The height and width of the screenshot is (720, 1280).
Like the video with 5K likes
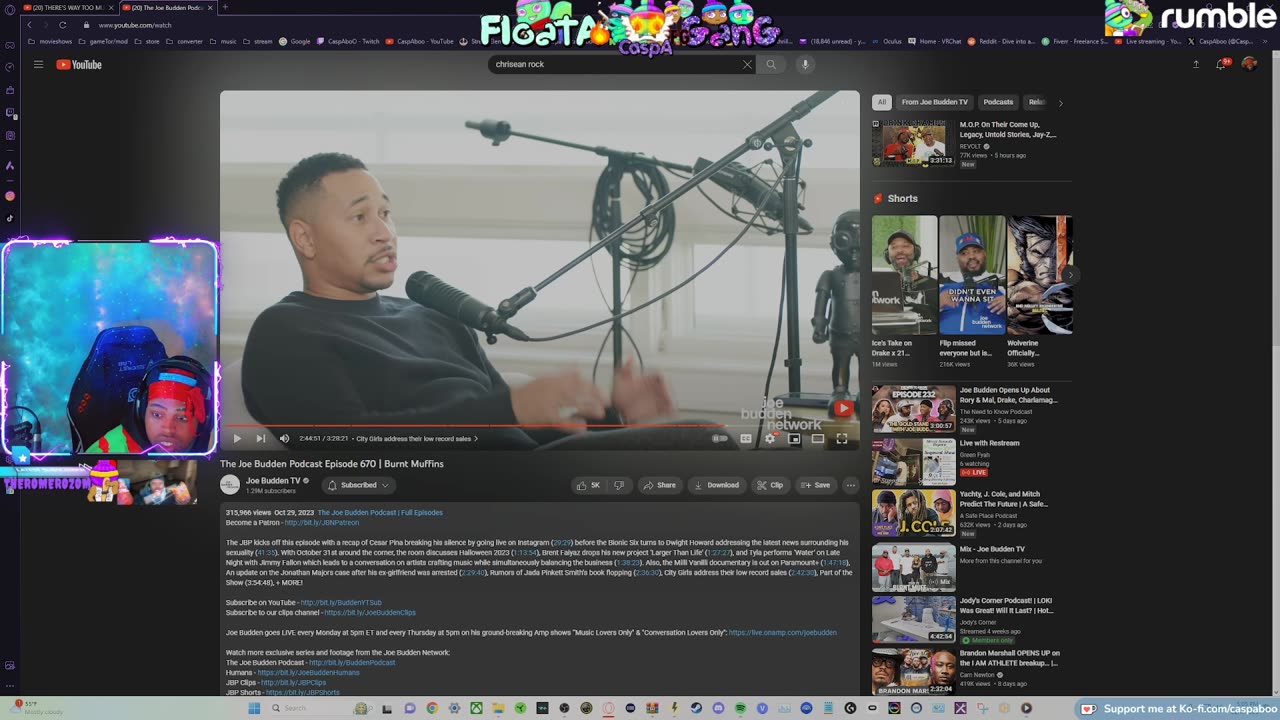588,485
